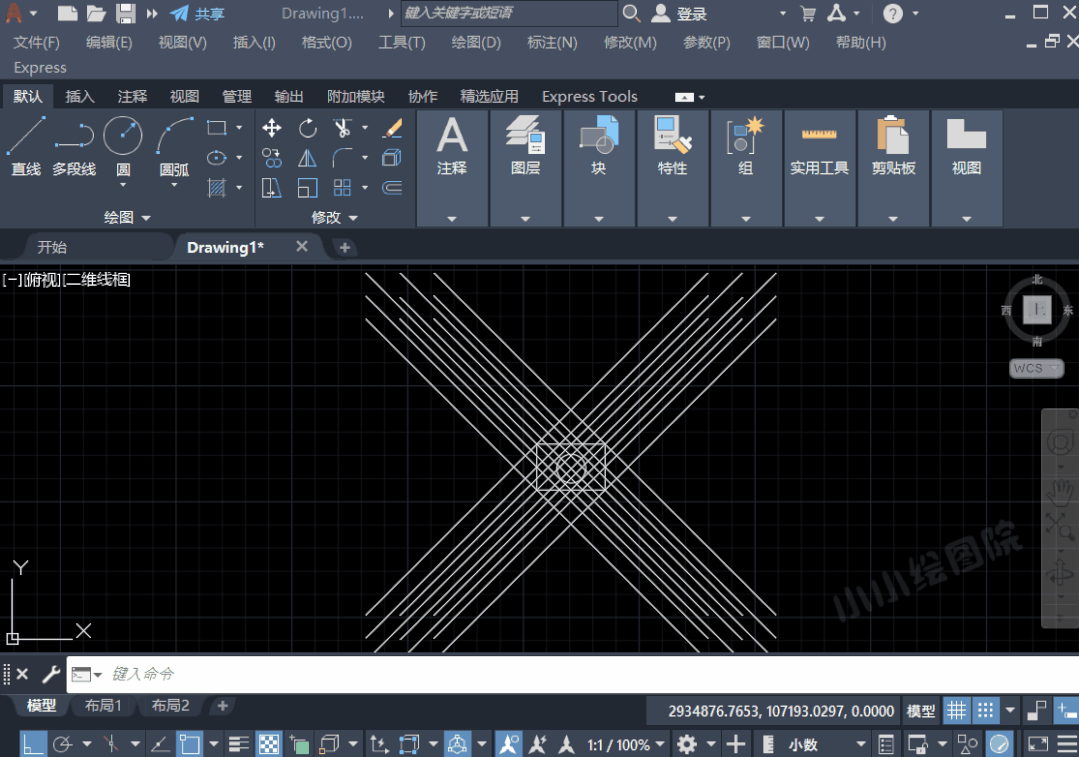Click the ViewCube top face
1079x757 pixels.
[x=1037, y=311]
